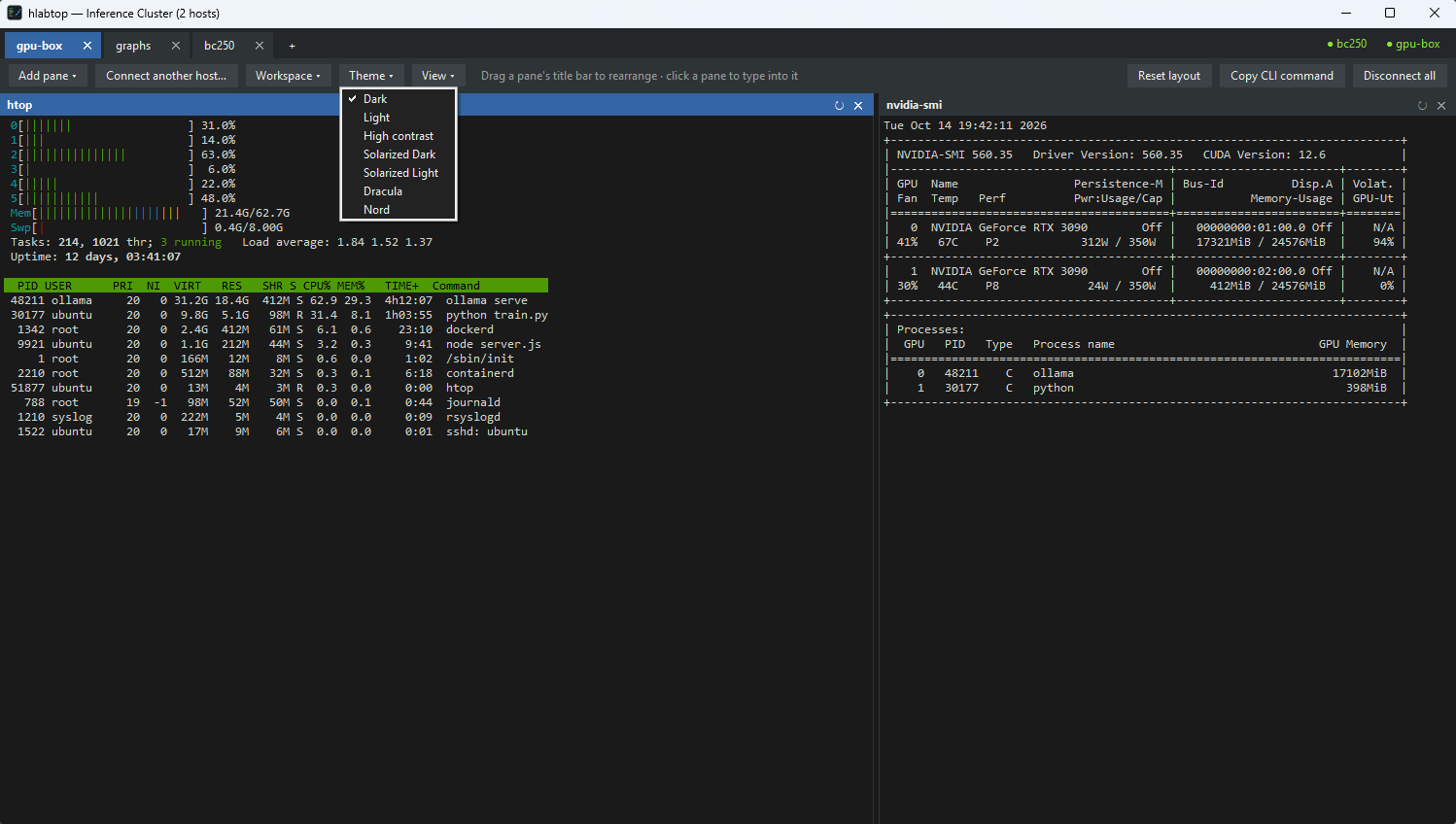Apply the Nord theme
Viewport: 1456px width, 824px height.
399,210
